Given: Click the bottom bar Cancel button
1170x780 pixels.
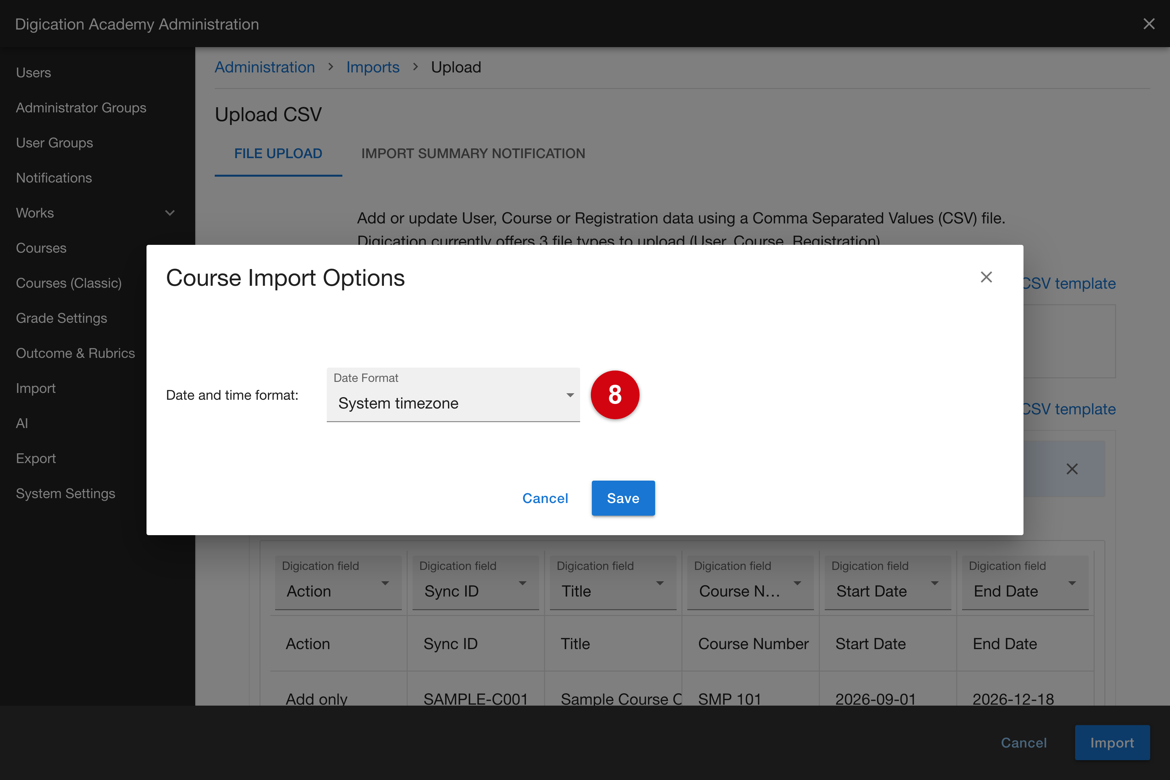Looking at the screenshot, I should [x=1024, y=743].
